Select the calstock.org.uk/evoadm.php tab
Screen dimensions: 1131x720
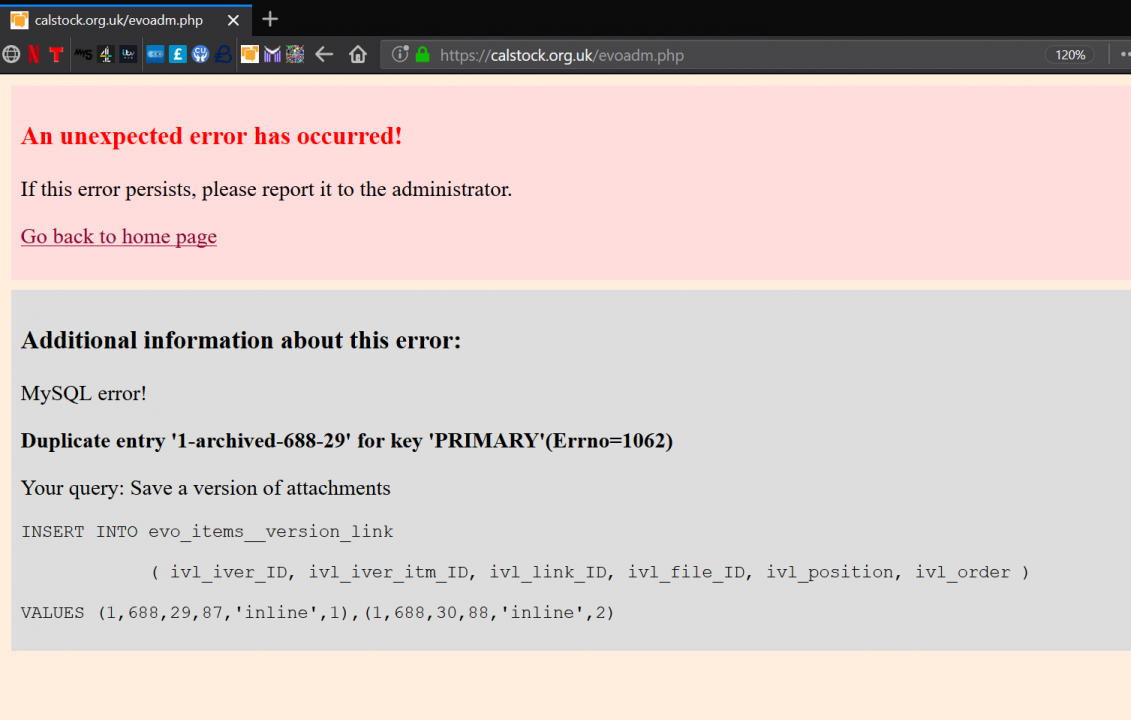tap(126, 20)
